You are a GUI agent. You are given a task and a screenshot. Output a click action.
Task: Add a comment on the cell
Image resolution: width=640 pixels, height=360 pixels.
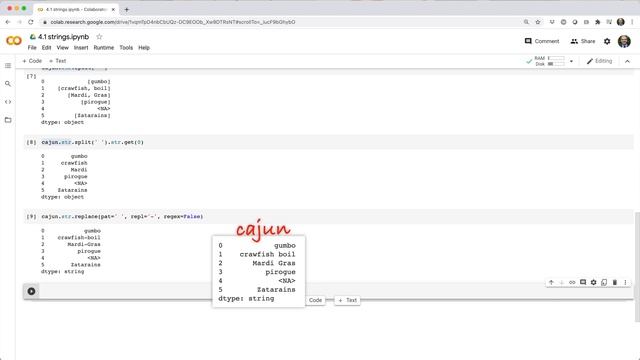tap(583, 282)
